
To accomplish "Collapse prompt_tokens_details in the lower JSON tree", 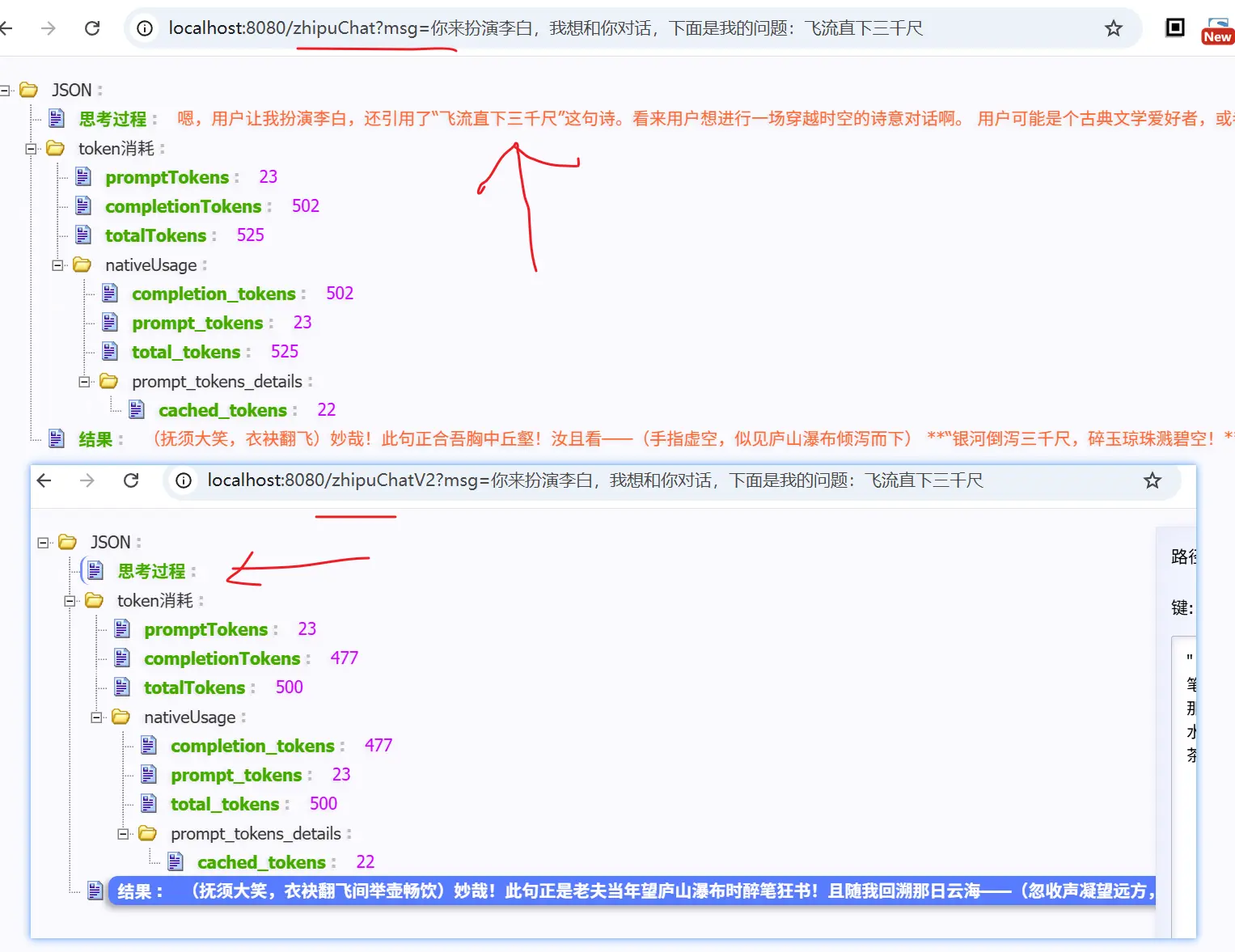I will coord(123,834).
